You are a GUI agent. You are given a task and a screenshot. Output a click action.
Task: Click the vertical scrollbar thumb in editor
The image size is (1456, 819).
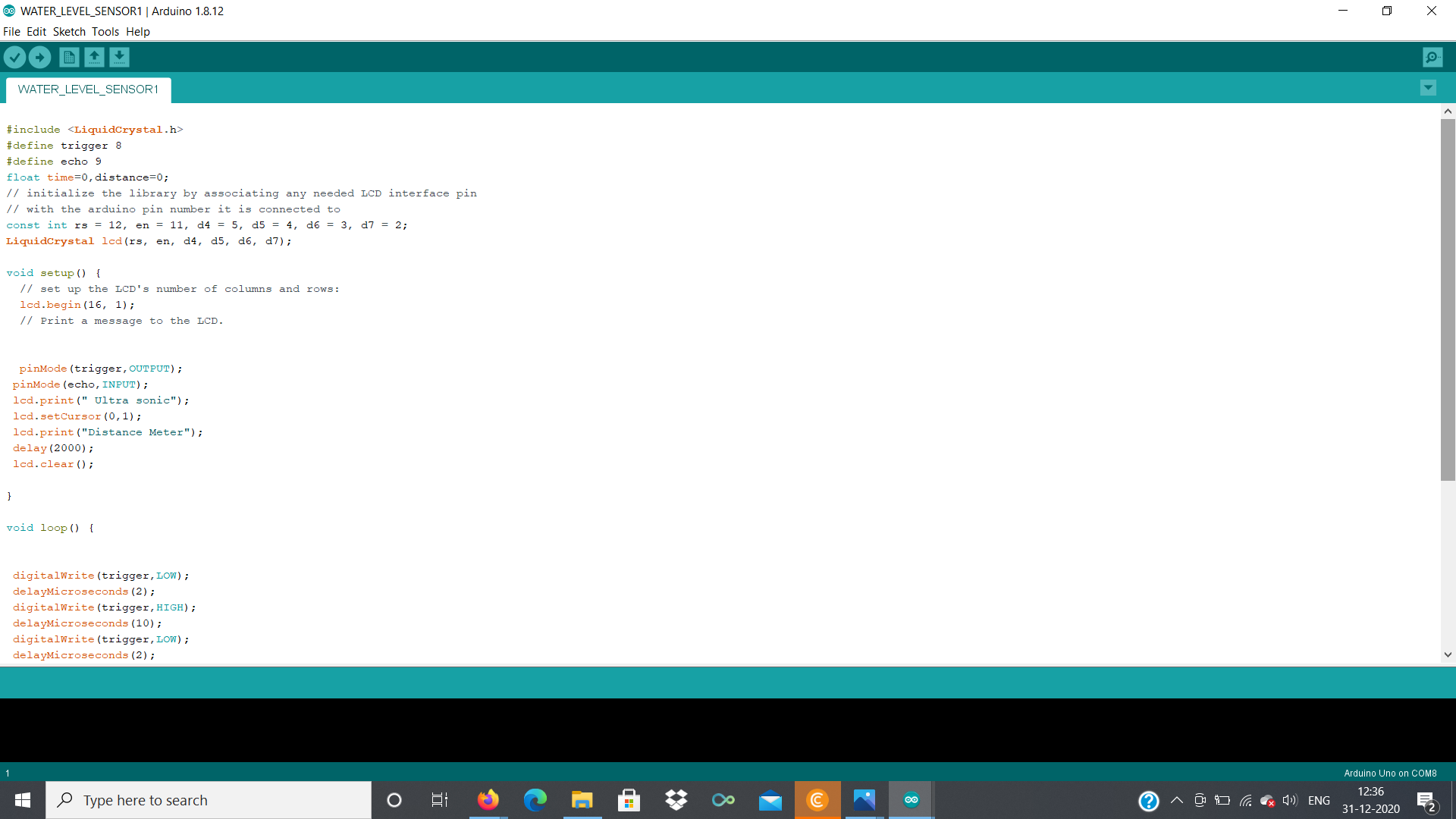click(1448, 300)
